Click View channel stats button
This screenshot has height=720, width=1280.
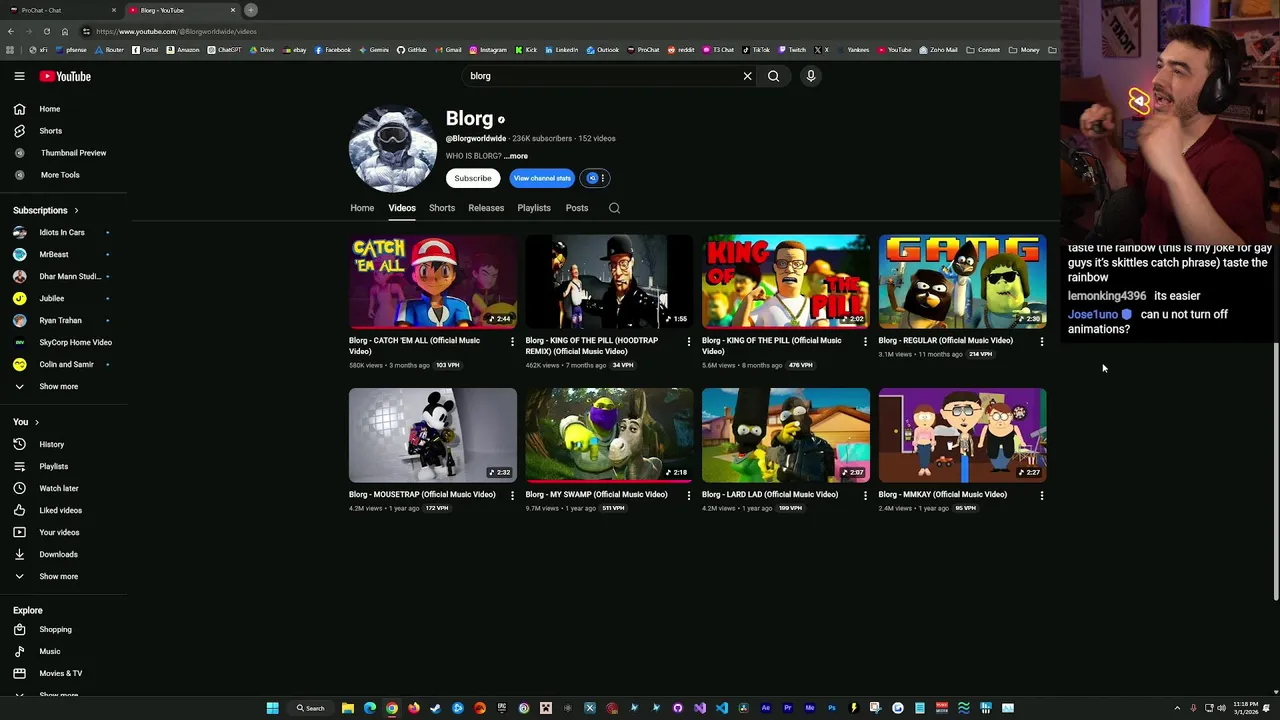tap(542, 178)
